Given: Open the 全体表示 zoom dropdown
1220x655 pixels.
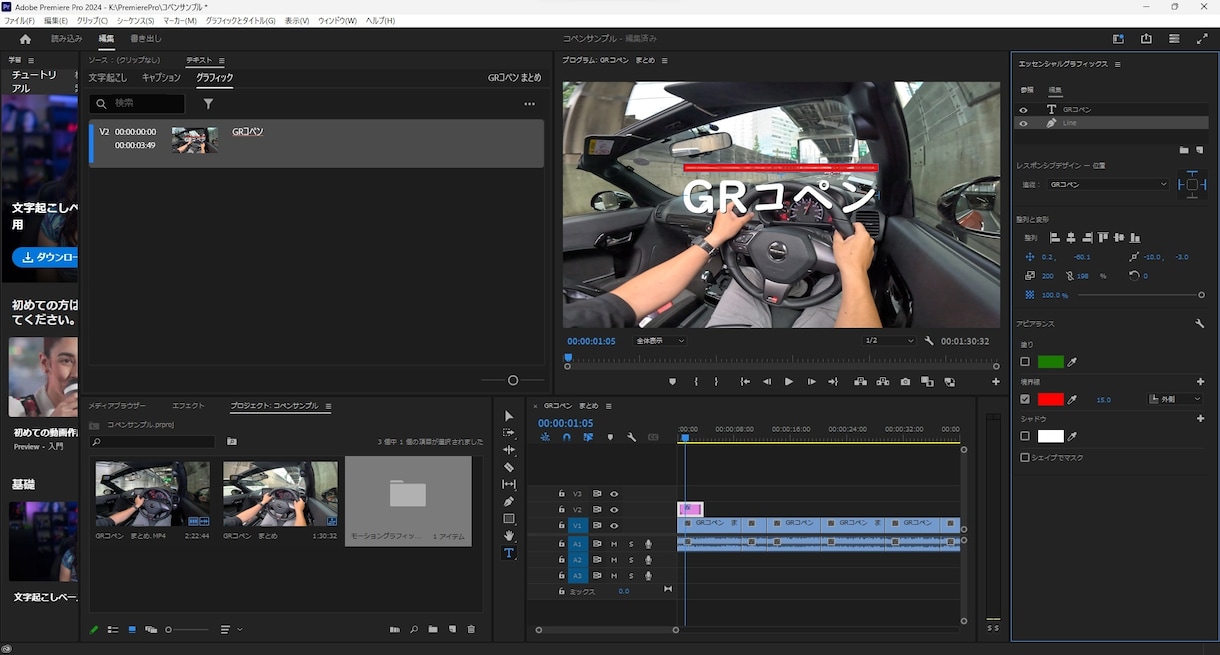Looking at the screenshot, I should [660, 341].
